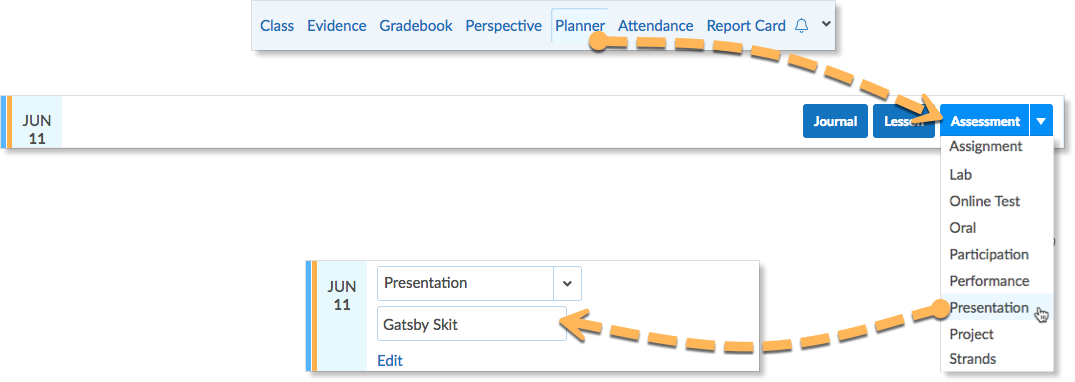Pick Presentation from the assessment menu
The image size is (1075, 382).
[989, 307]
